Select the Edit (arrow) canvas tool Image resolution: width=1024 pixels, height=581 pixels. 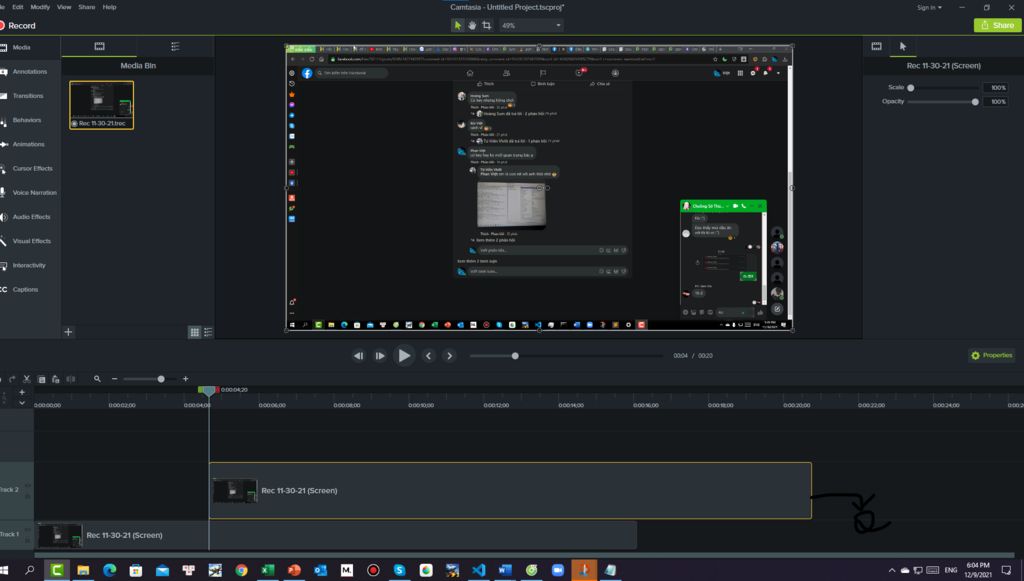(x=457, y=25)
